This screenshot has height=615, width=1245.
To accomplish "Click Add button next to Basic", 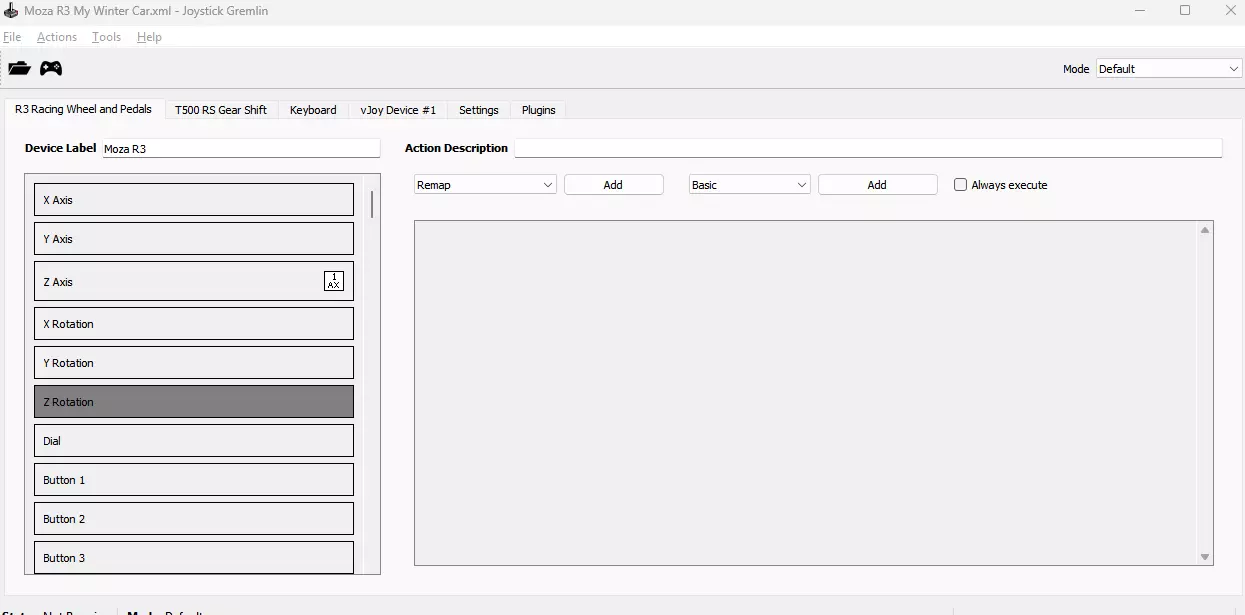I will 877,185.
